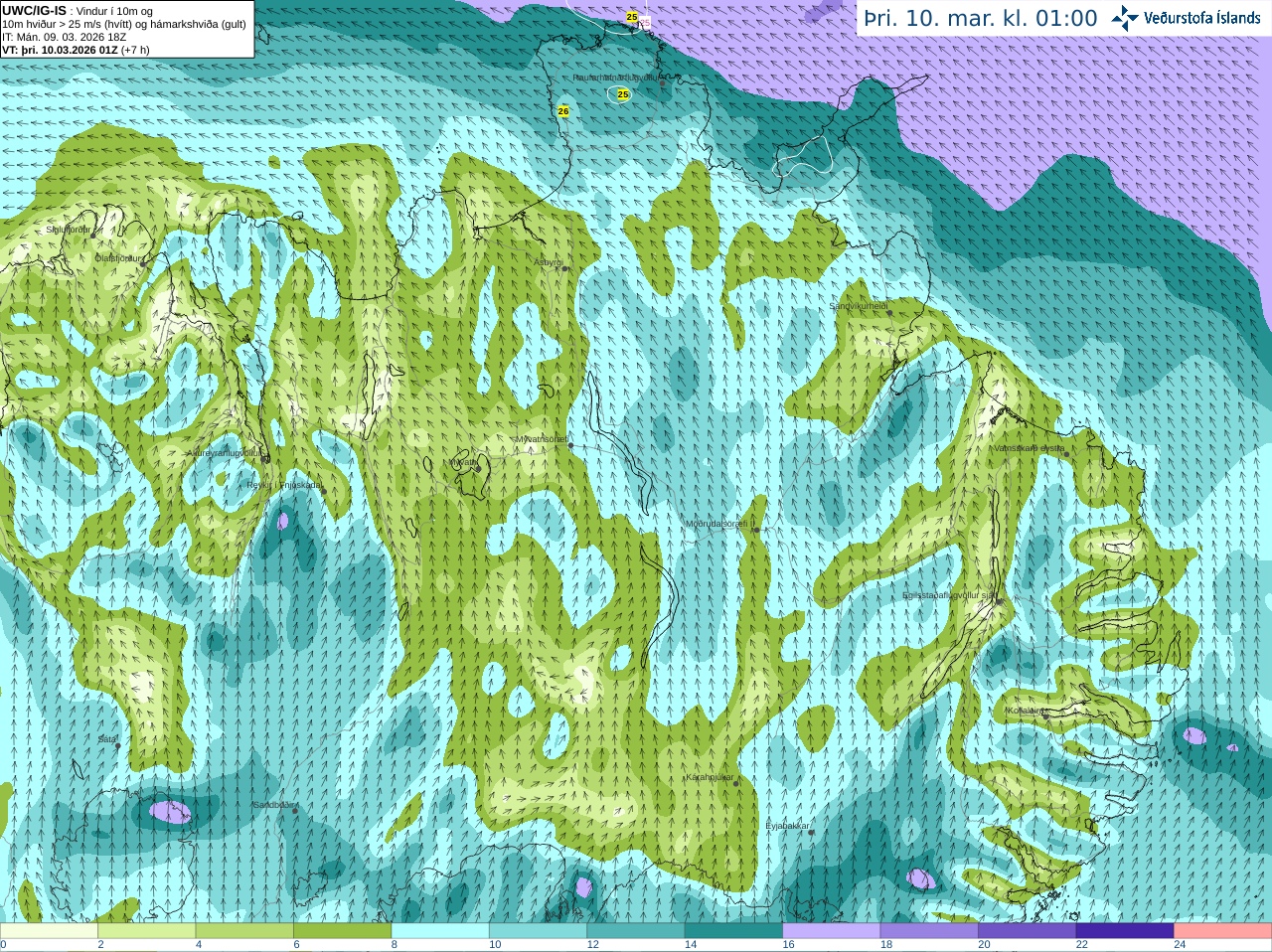Select the 4–6 m/s light green legend swatch
Viewport: 1272px width, 952px height.
(x=244, y=931)
